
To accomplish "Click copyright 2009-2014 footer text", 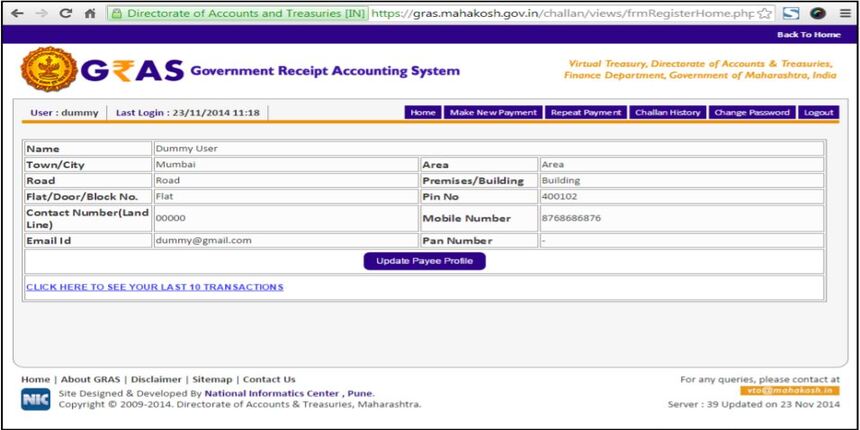I will click(x=240, y=405).
